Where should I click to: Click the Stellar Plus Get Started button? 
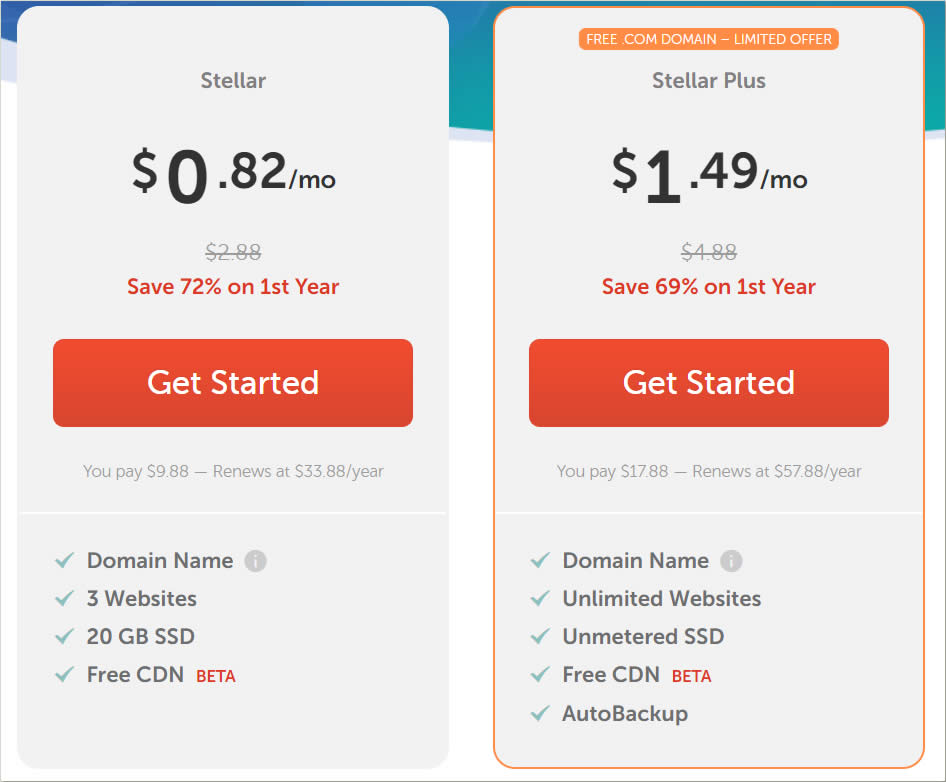[x=709, y=383]
